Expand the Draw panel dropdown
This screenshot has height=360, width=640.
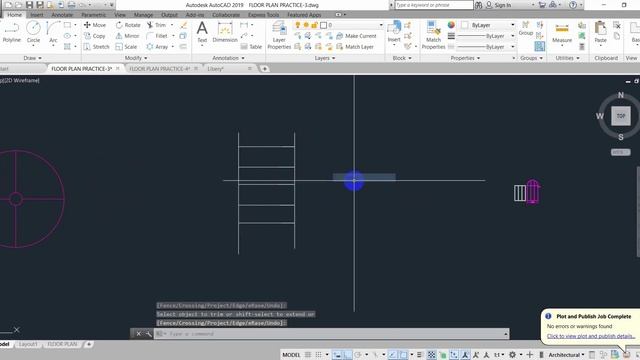pyautogui.click(x=33, y=58)
